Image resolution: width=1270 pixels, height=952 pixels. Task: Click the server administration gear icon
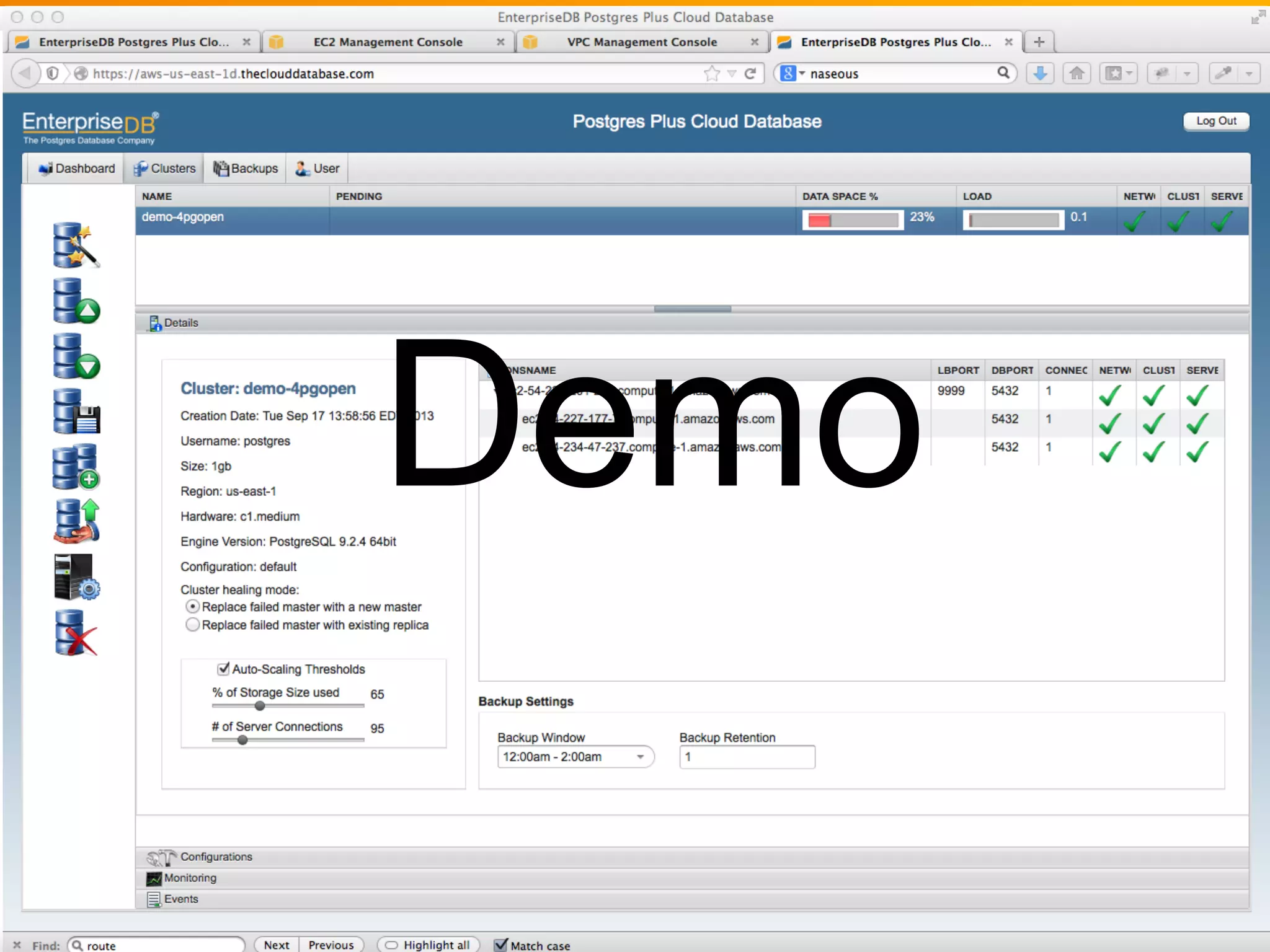[x=76, y=577]
